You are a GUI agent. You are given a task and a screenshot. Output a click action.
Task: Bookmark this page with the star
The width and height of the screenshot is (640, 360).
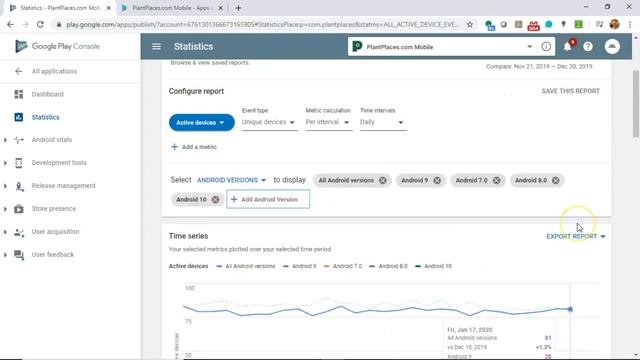tap(470, 24)
